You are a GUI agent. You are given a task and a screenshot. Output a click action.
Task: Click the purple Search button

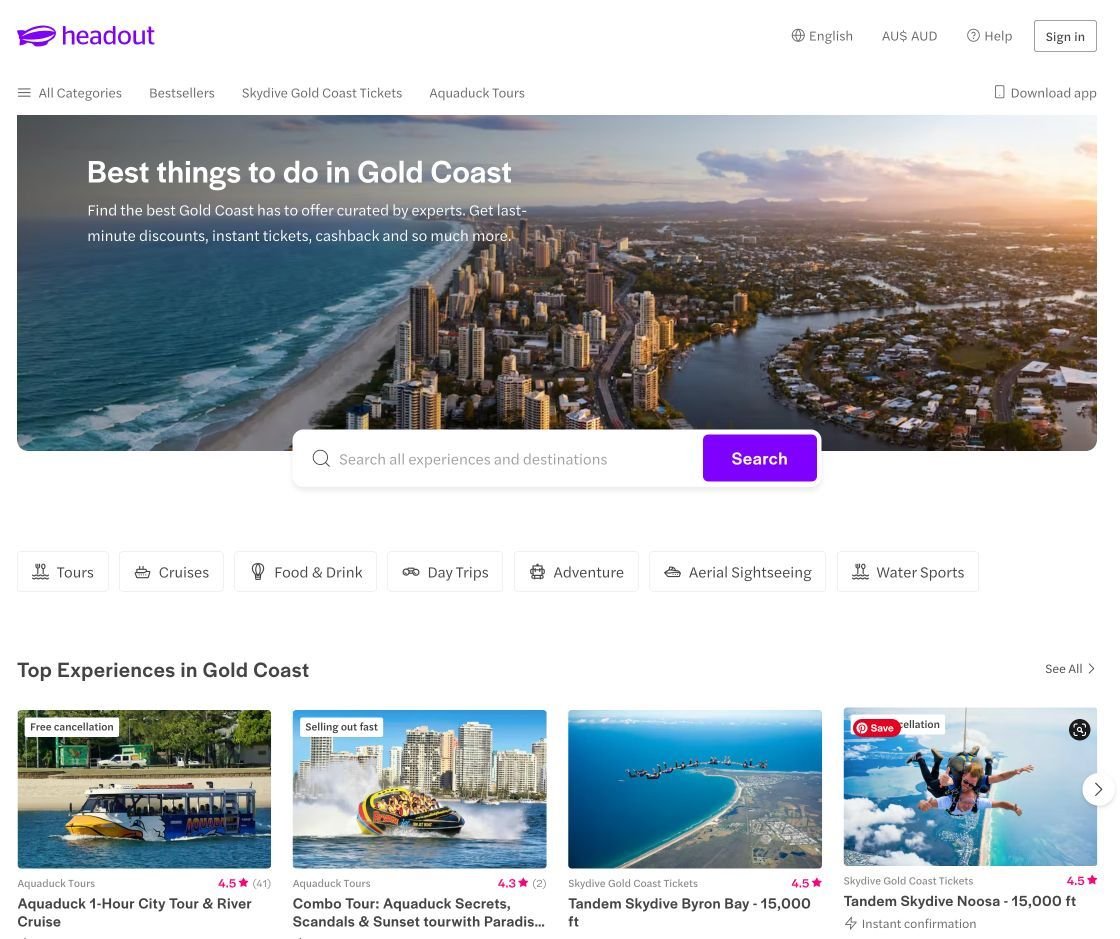point(759,458)
